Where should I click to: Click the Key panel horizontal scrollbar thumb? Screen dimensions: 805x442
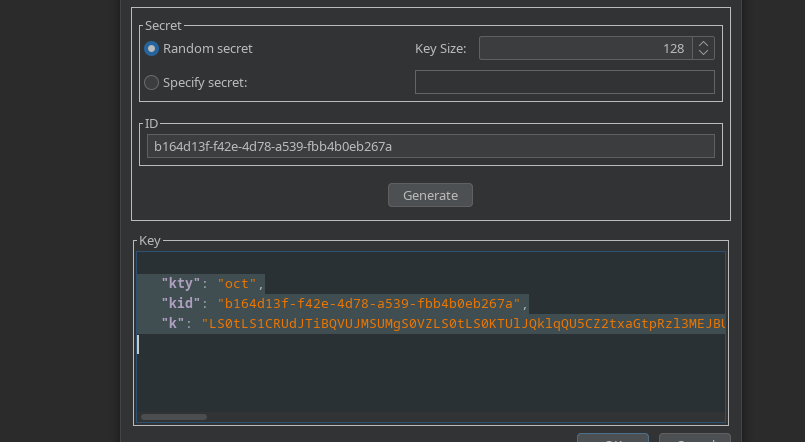point(174,416)
